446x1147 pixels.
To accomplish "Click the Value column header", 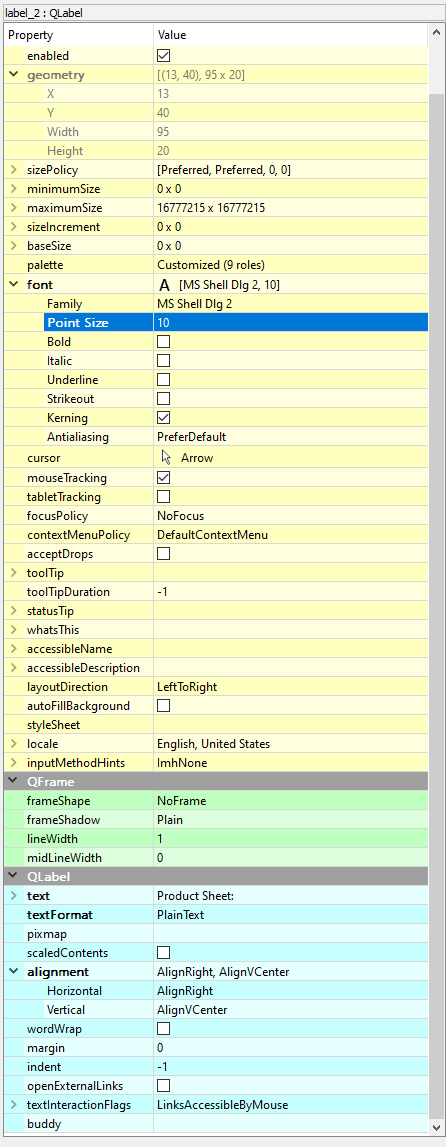I will [x=291, y=35].
